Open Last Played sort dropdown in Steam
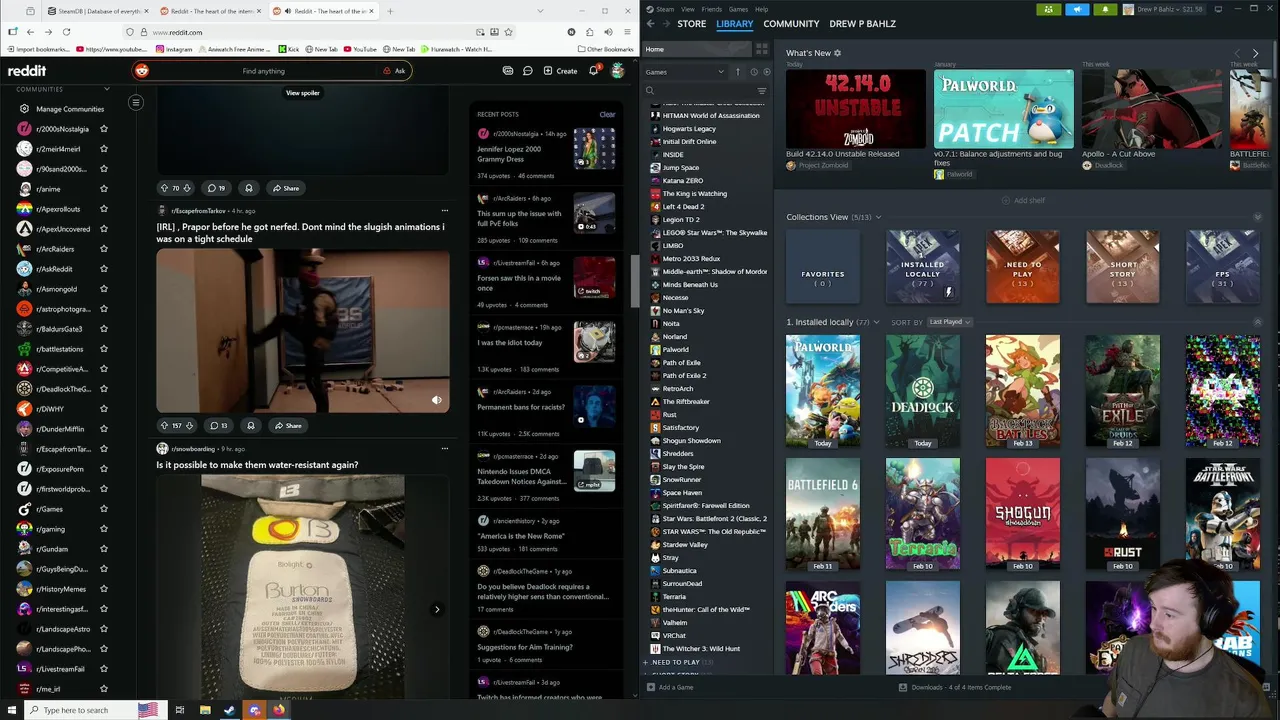This screenshot has width=1280, height=720. point(950,322)
